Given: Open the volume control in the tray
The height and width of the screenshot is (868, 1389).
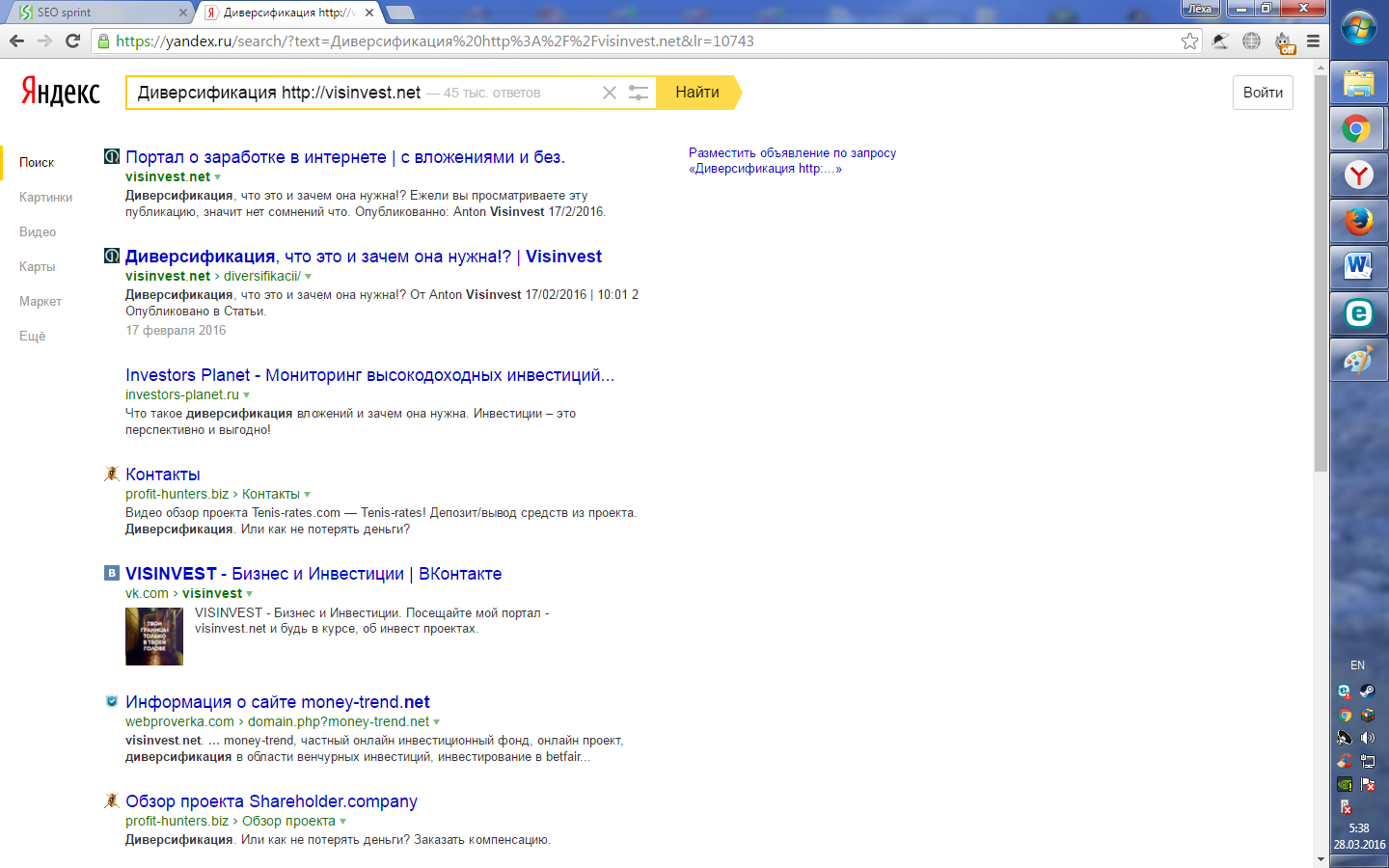Looking at the screenshot, I should (1368, 738).
